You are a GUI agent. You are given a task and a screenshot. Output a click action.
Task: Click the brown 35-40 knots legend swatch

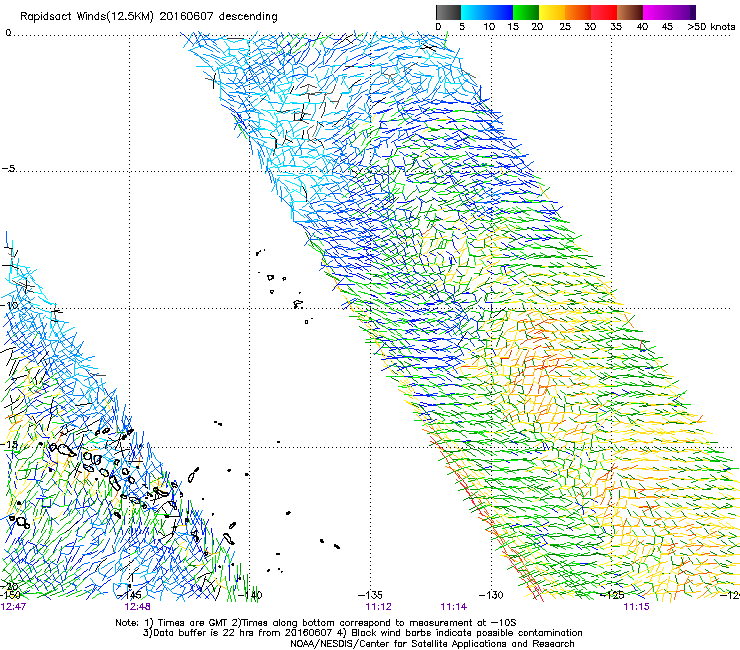click(x=630, y=12)
